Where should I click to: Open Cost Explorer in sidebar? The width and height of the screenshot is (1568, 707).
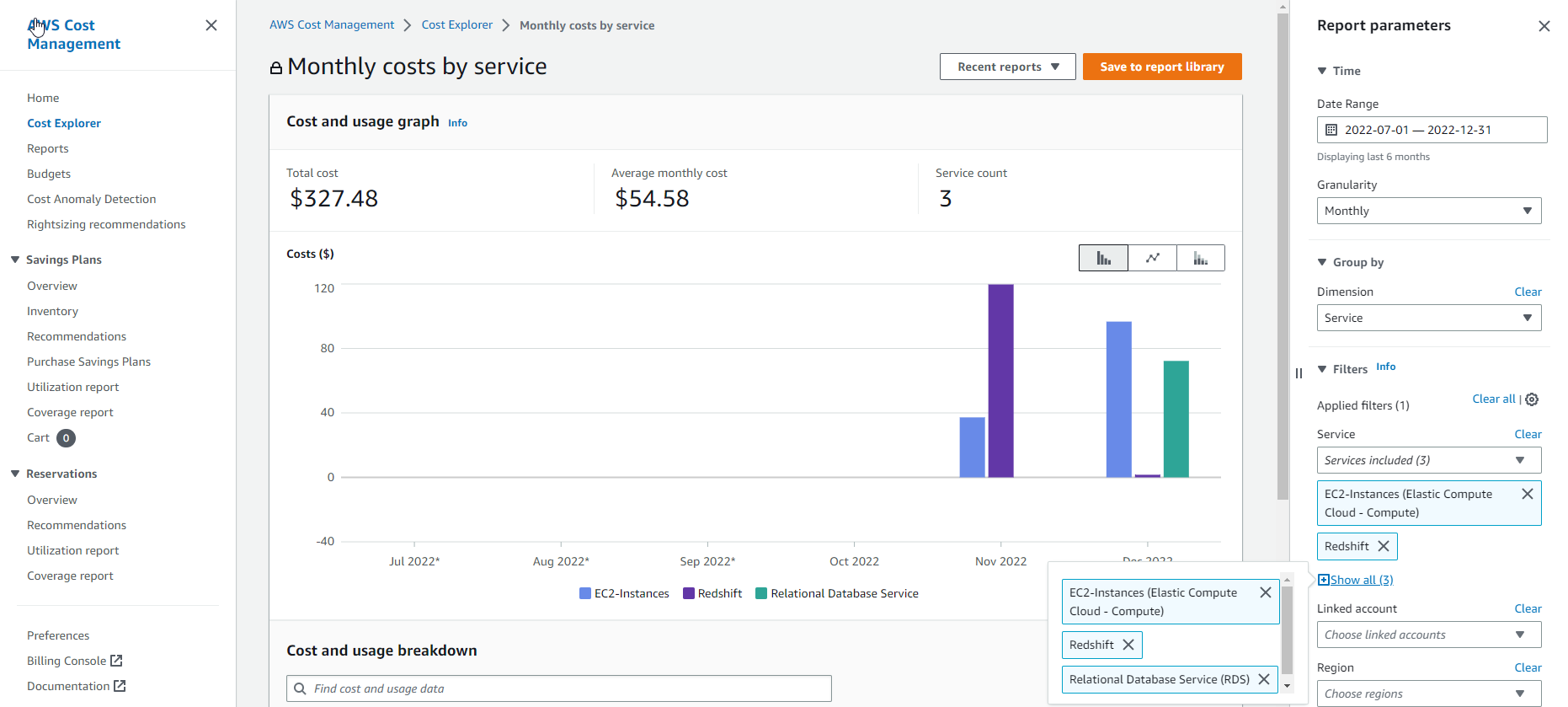coord(64,123)
